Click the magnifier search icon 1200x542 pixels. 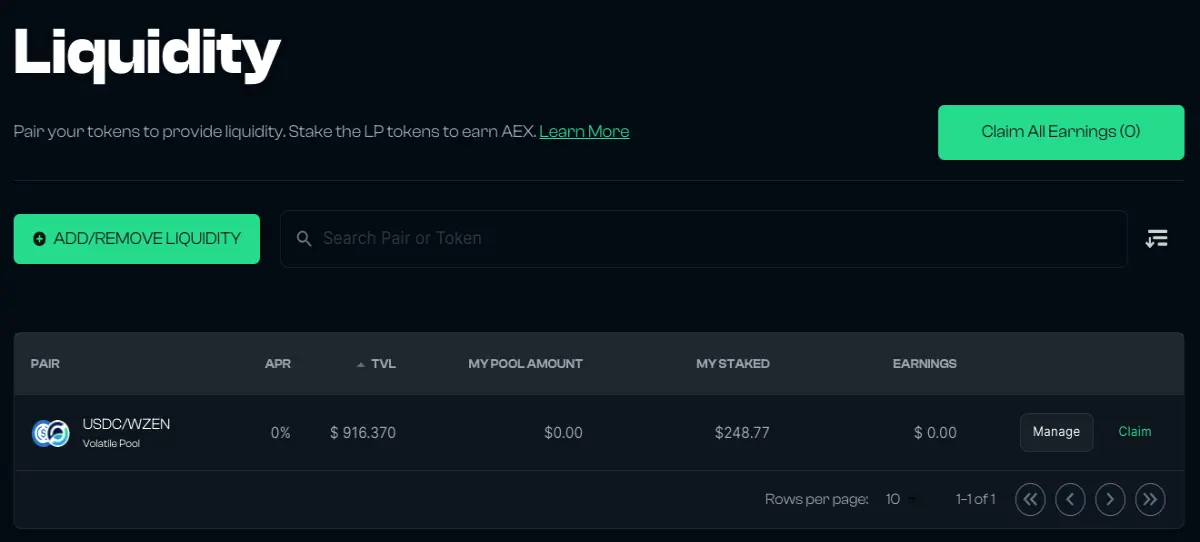click(x=305, y=239)
